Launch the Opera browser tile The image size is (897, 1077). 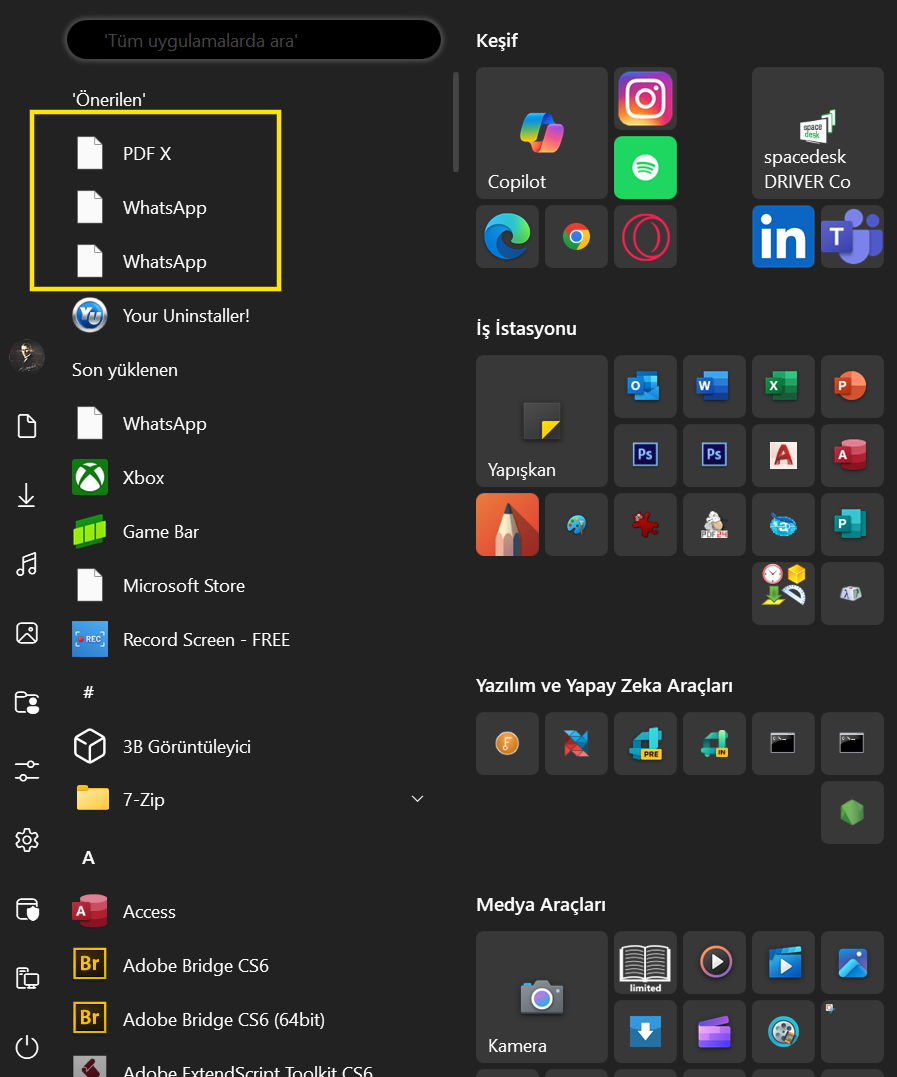[645, 237]
